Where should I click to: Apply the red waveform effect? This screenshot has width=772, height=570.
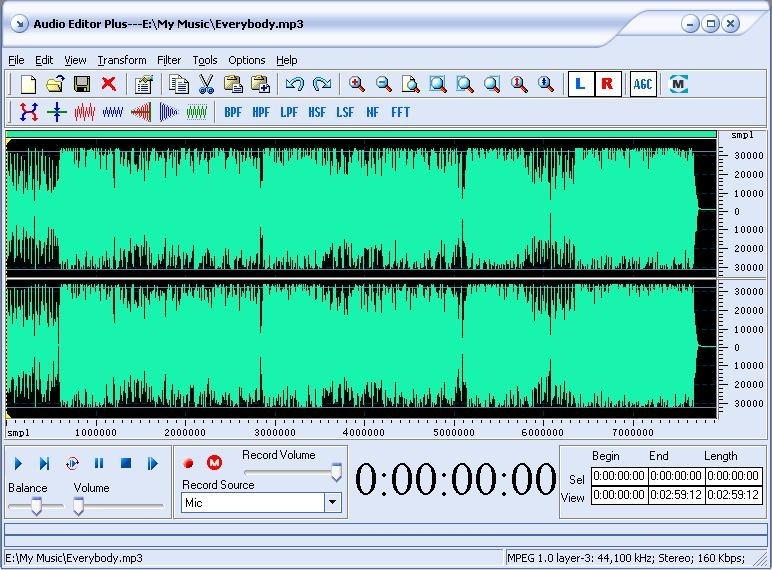click(x=85, y=112)
